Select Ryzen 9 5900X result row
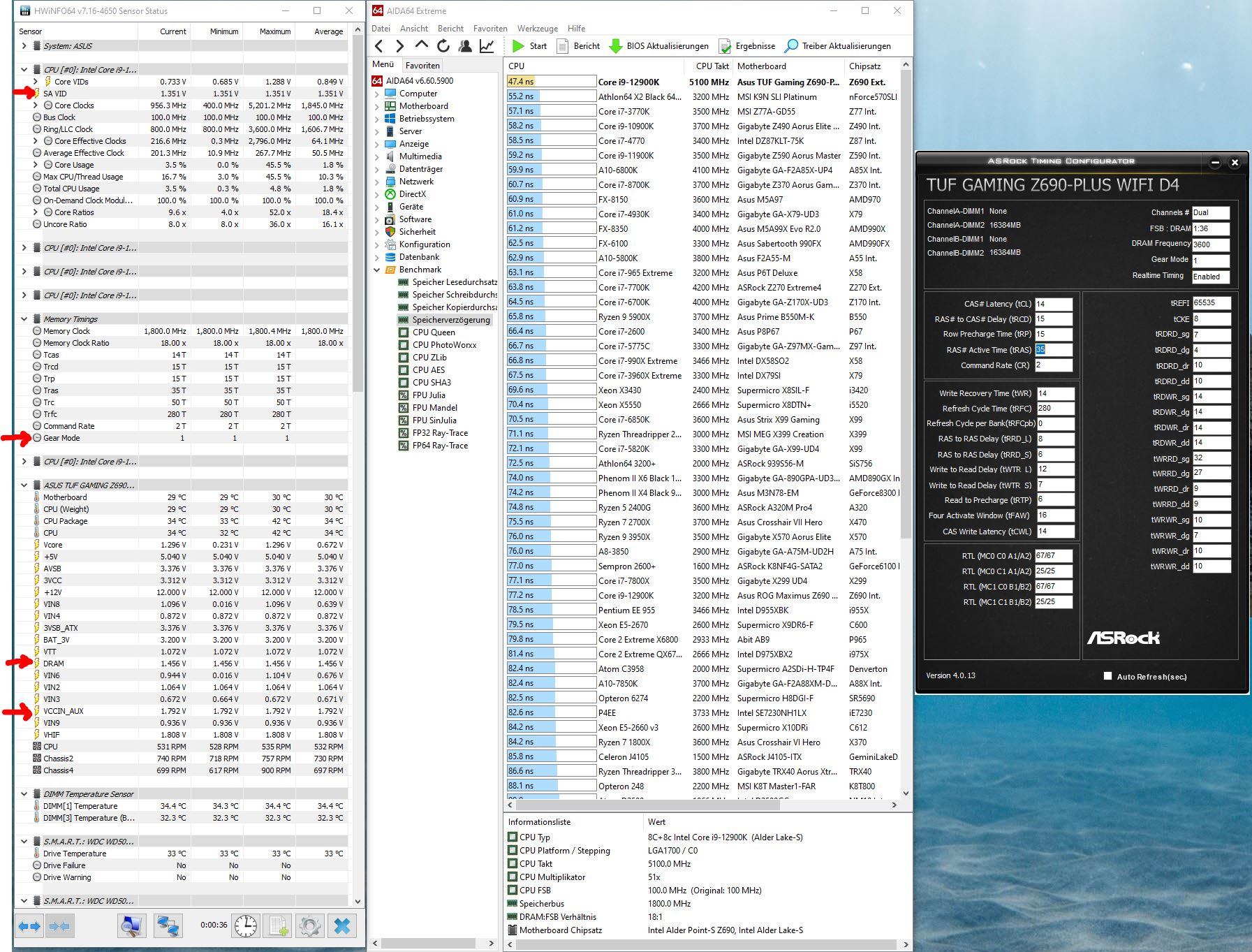 tap(702, 316)
